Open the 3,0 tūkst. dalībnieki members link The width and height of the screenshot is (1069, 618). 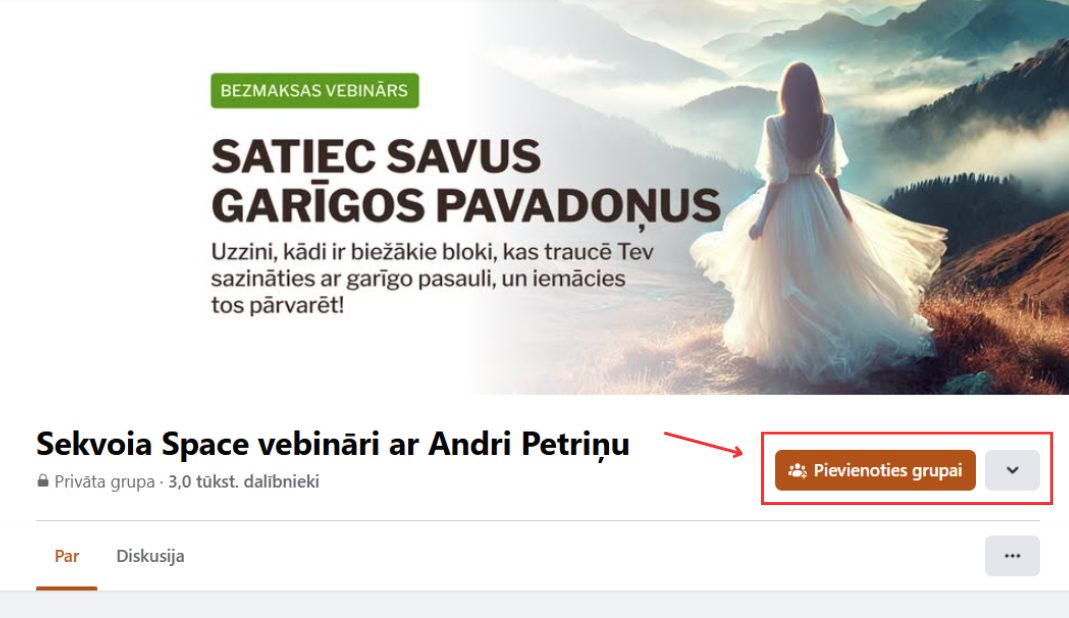(x=243, y=482)
